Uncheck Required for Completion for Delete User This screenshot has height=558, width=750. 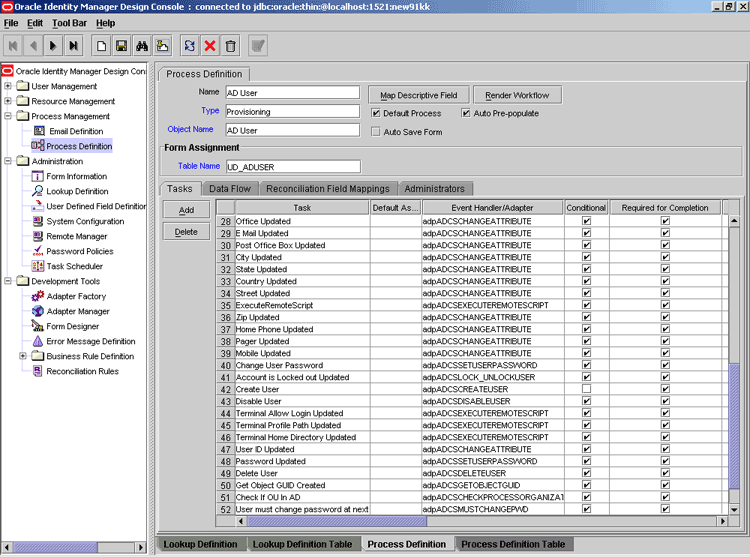pyautogui.click(x=665, y=473)
